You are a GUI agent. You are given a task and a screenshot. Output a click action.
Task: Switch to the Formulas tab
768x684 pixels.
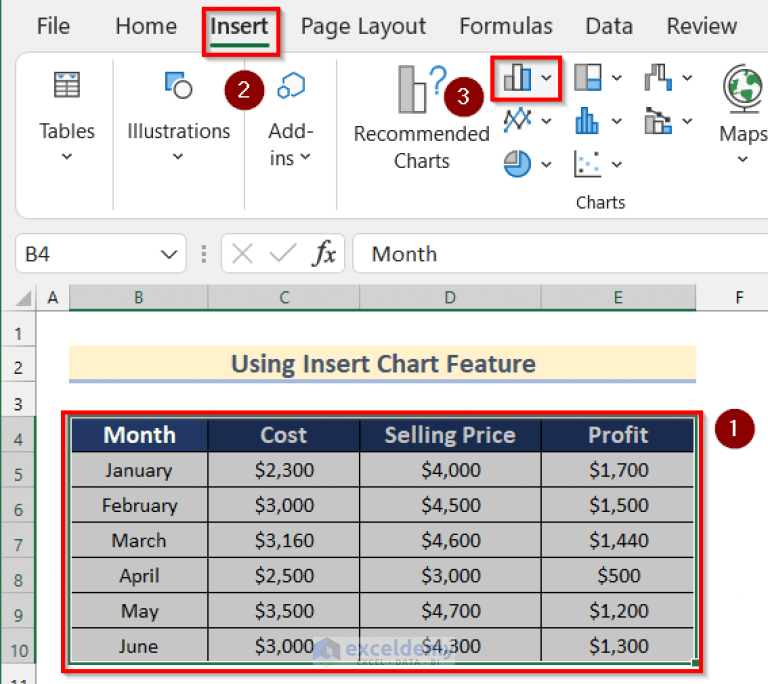(x=506, y=26)
